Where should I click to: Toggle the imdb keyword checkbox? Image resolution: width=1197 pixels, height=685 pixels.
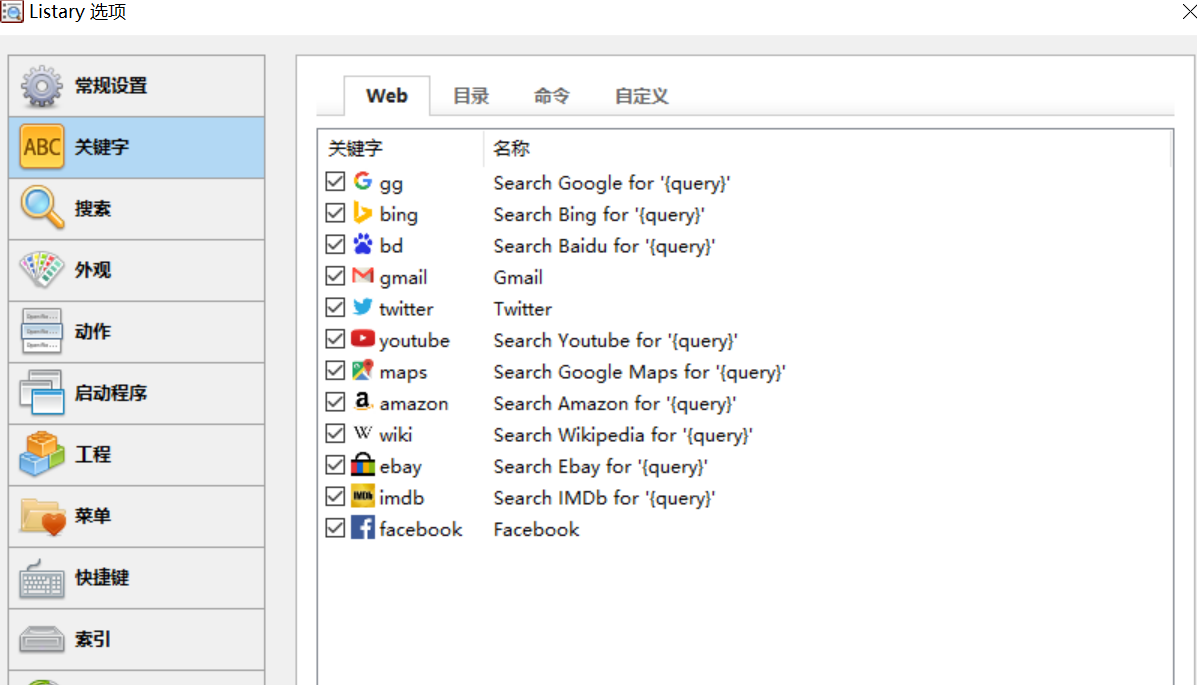tap(335, 496)
